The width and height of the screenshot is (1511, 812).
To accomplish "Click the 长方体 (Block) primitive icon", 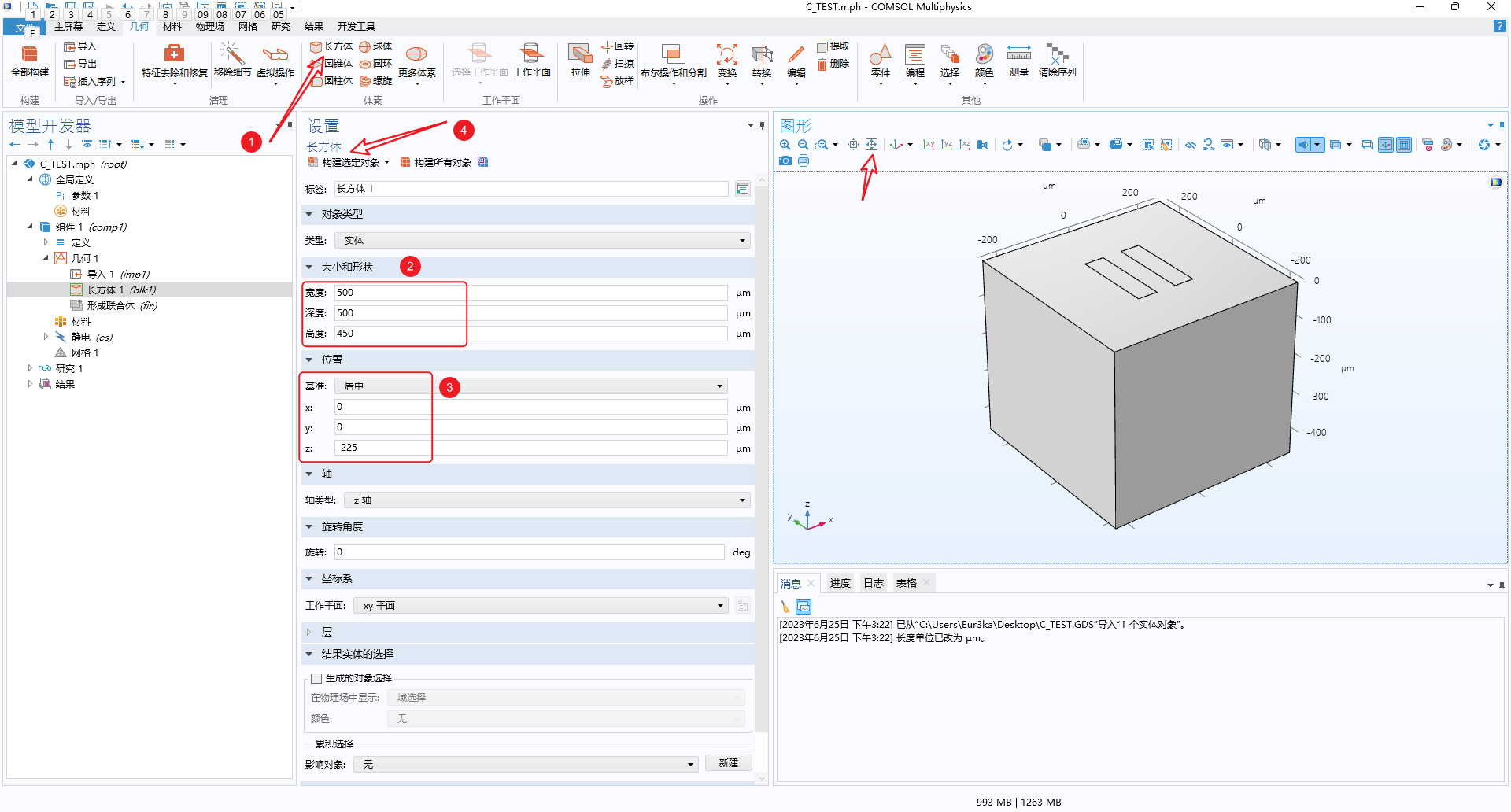I will (316, 47).
